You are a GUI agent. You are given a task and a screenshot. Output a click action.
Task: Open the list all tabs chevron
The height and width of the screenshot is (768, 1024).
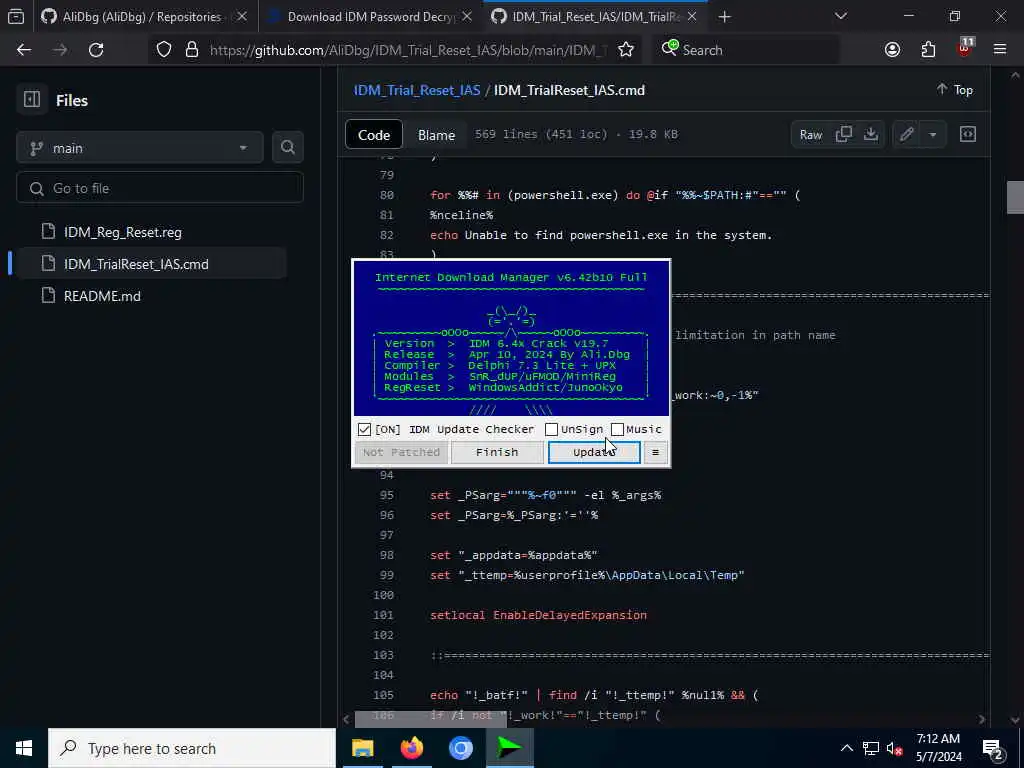(840, 16)
